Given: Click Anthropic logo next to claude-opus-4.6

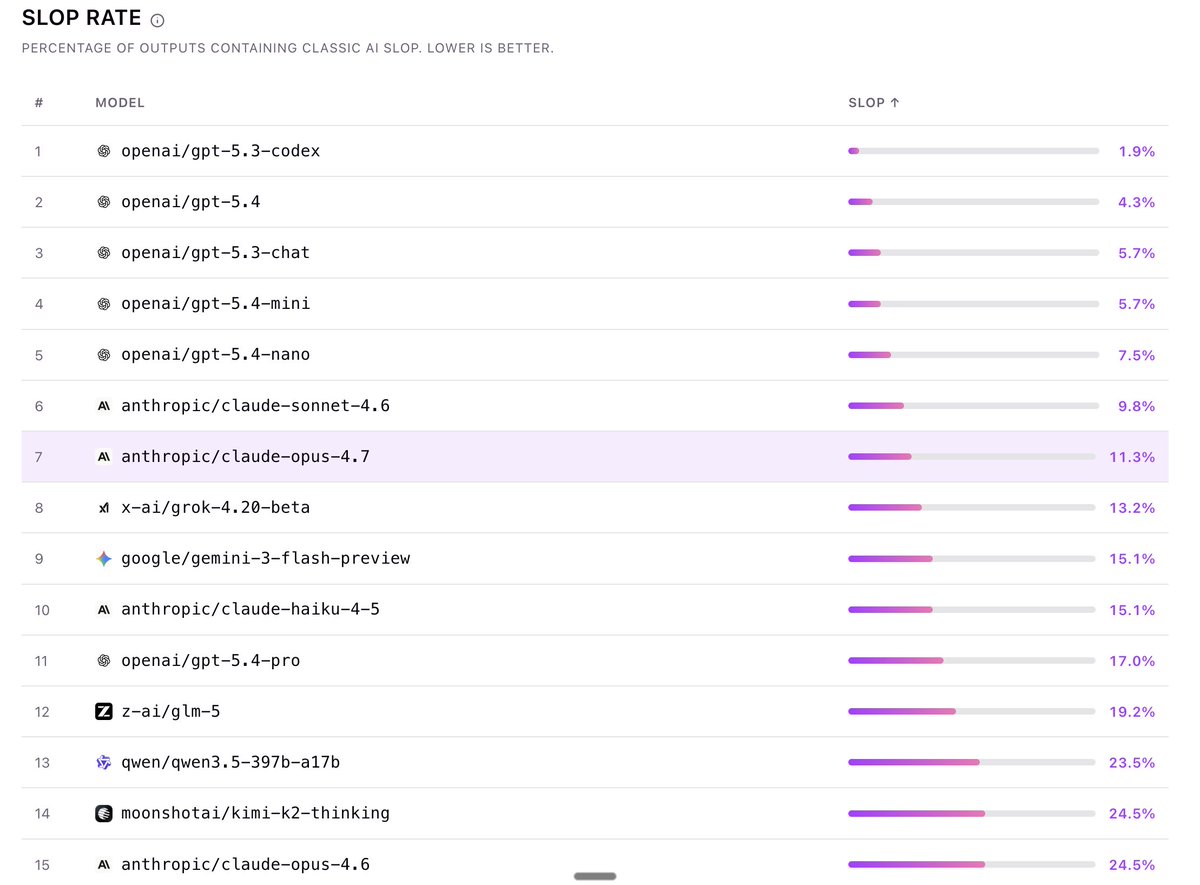Looking at the screenshot, I should coord(104,865).
